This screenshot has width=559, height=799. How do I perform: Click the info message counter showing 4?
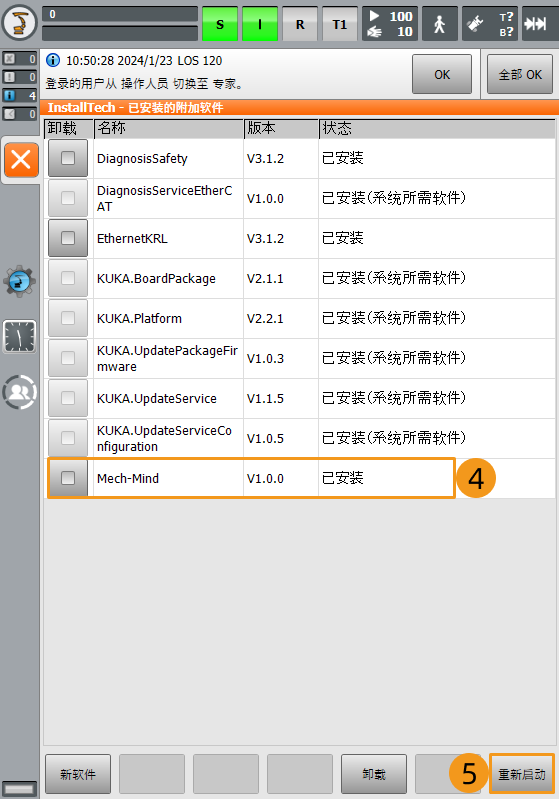tap(19, 95)
